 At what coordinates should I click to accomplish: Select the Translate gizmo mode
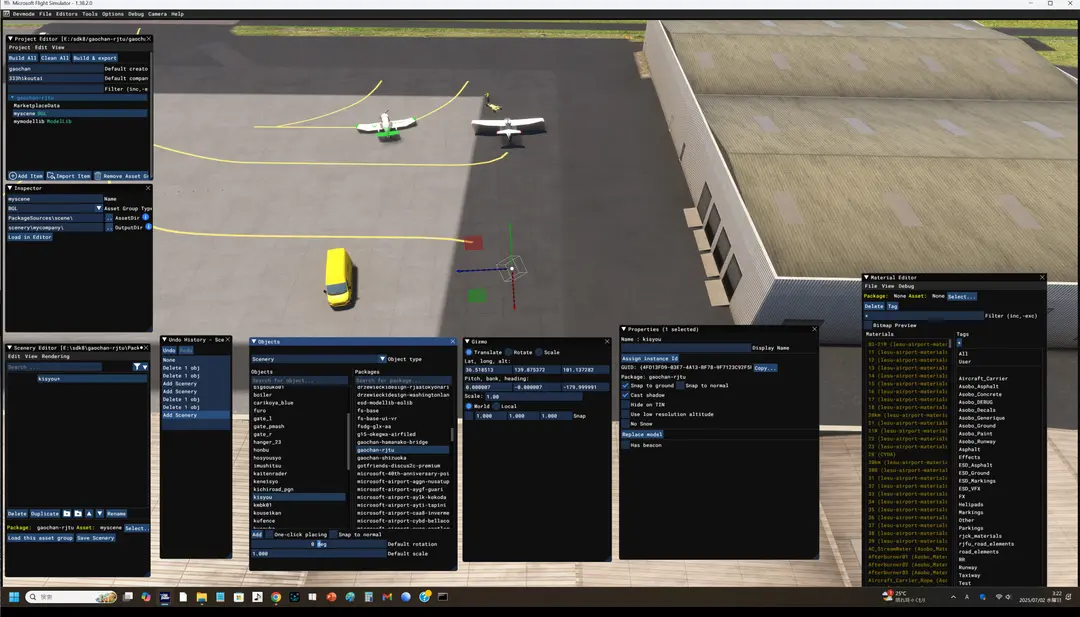click(x=469, y=352)
